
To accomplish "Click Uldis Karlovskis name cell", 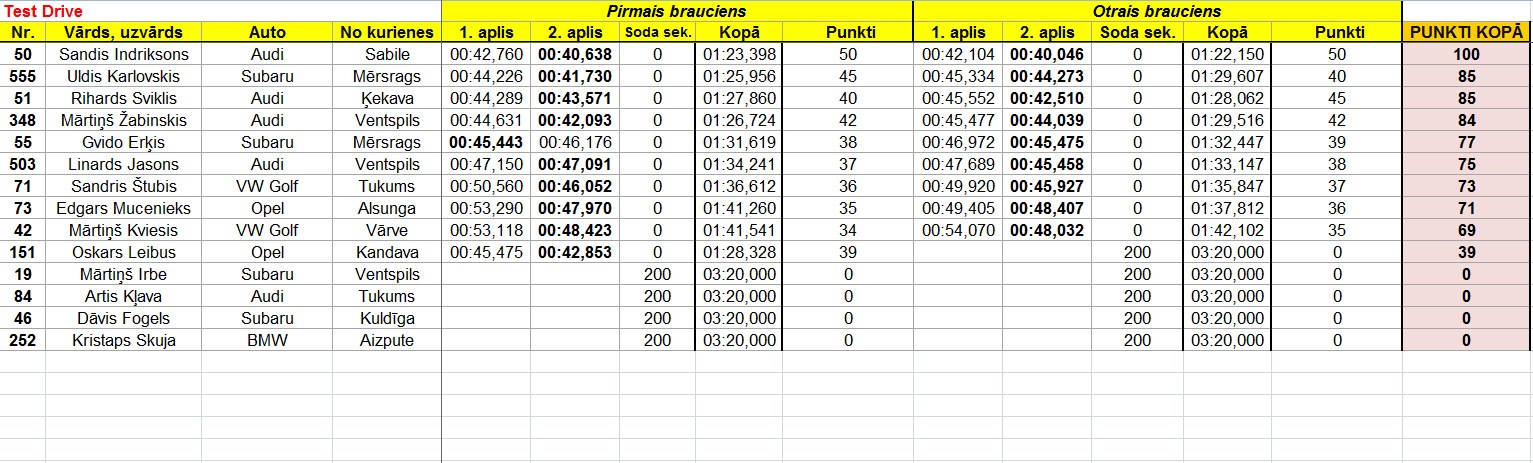I will point(124,76).
